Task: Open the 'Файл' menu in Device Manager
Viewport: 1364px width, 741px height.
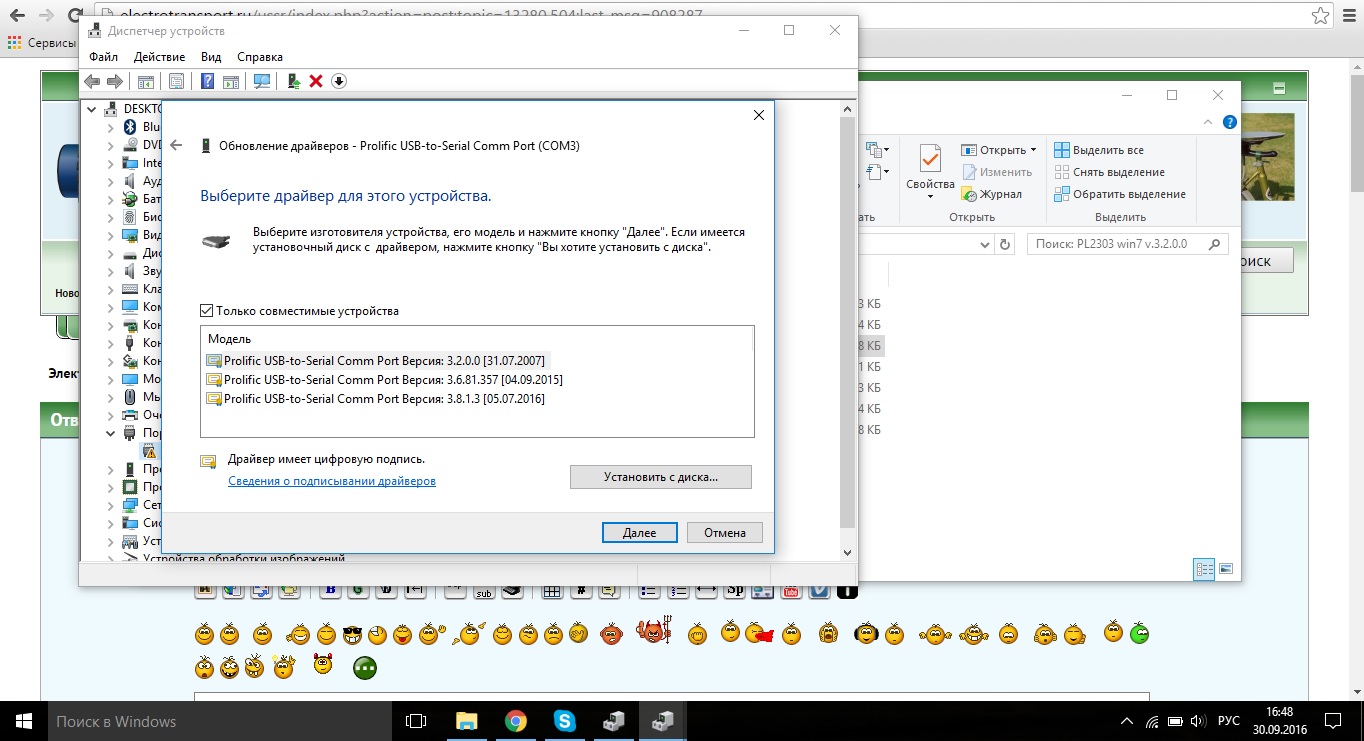Action: pyautogui.click(x=103, y=57)
